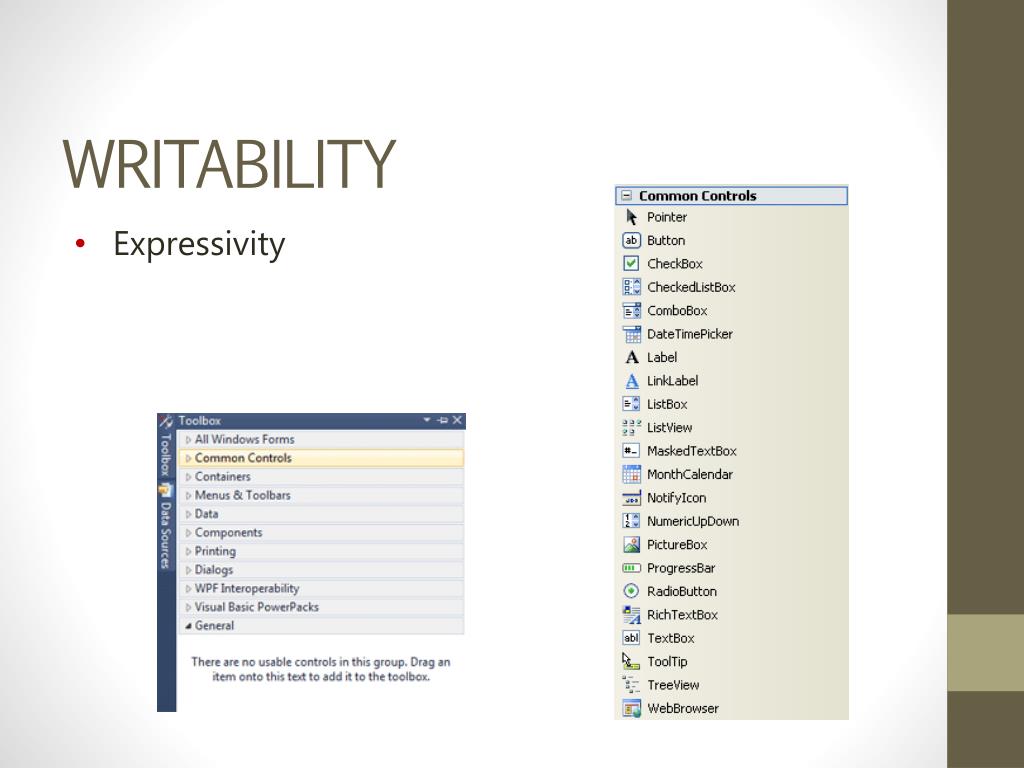Screen dimensions: 1024x768
Task: Select the 'DateTimePicker' text entry
Action: coord(690,334)
